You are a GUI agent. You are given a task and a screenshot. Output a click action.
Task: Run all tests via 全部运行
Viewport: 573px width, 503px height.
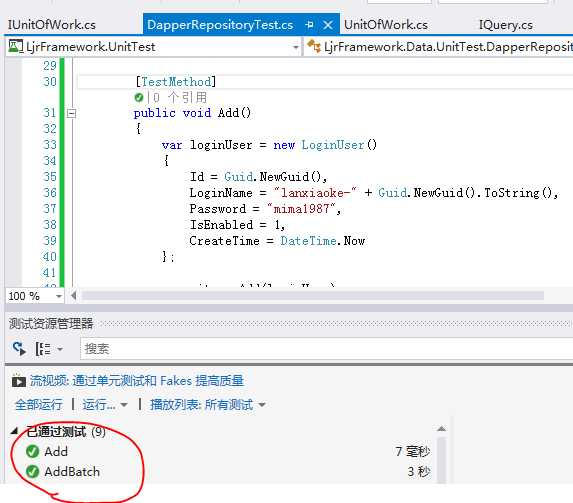[39, 405]
